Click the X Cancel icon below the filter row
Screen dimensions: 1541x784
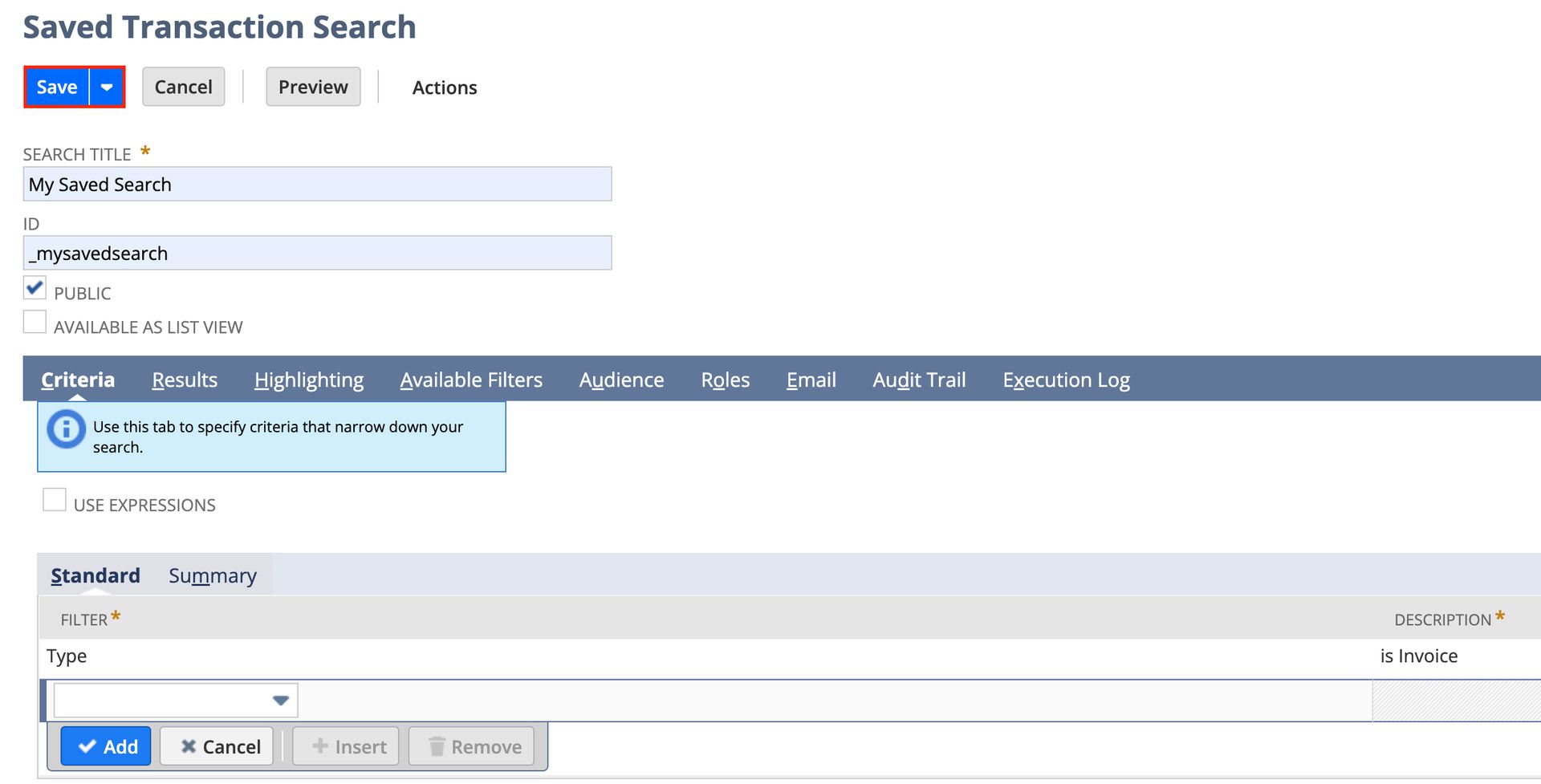point(188,746)
